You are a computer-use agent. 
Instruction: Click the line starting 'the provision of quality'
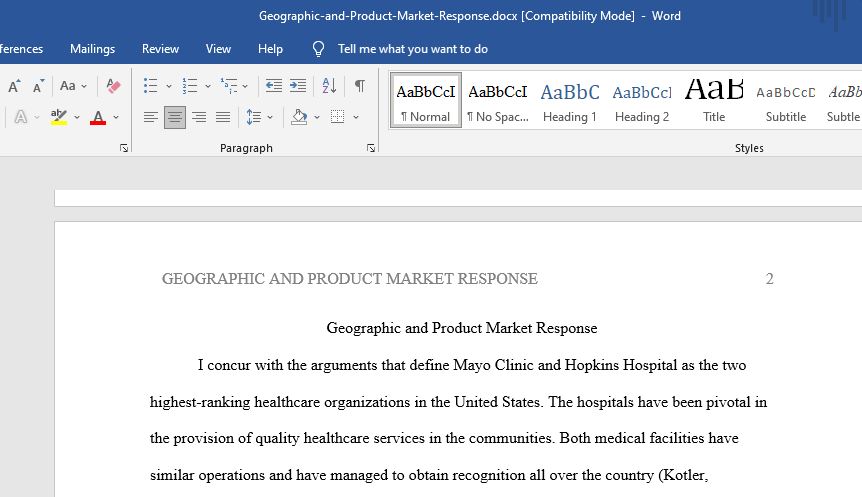pyautogui.click(x=444, y=438)
